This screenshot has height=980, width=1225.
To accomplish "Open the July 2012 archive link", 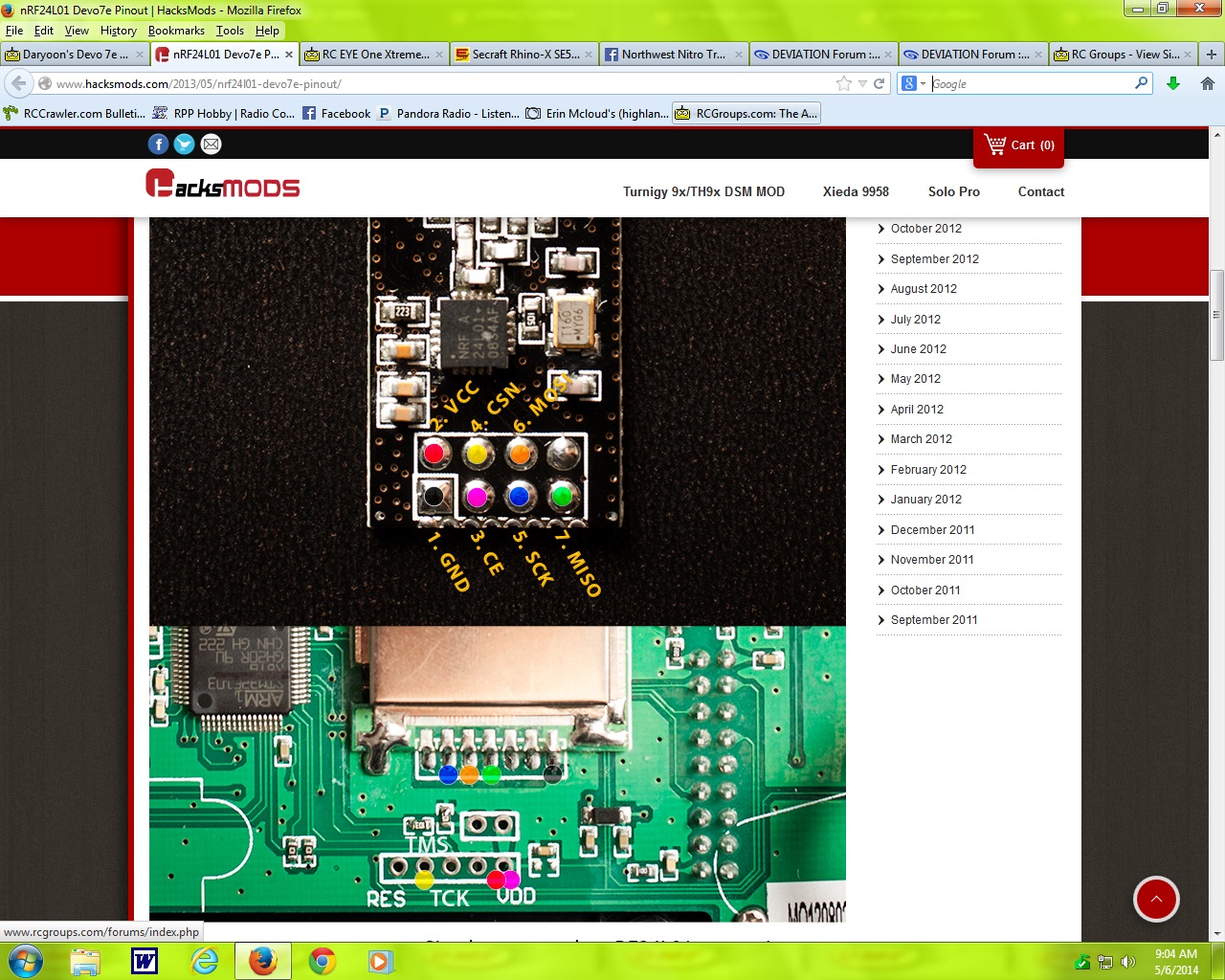I will pos(915,320).
